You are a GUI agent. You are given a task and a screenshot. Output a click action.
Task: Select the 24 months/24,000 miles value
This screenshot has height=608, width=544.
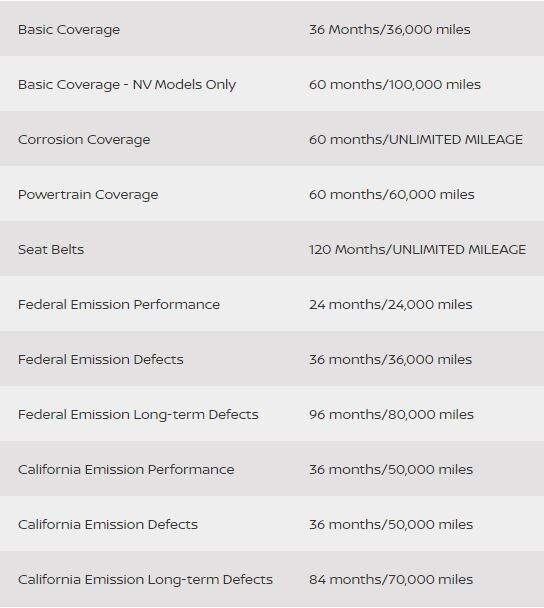tap(391, 305)
